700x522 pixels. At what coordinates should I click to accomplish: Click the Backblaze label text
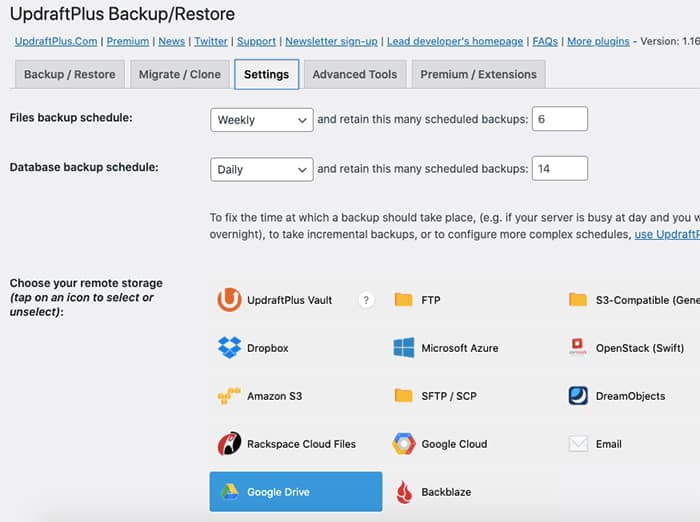pyautogui.click(x=446, y=492)
